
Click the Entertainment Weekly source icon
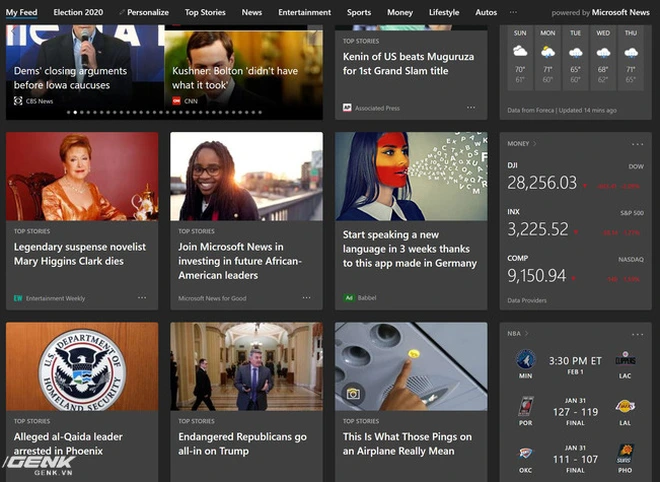[x=18, y=298]
